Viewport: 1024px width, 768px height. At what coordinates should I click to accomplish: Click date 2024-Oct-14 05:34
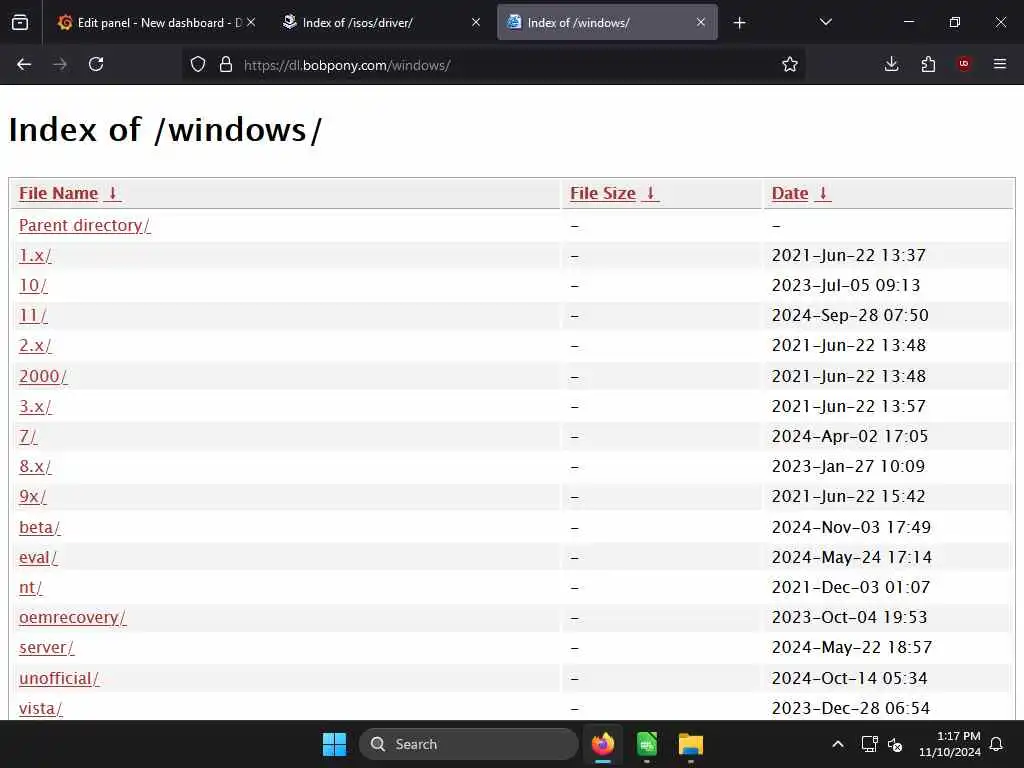pos(849,678)
